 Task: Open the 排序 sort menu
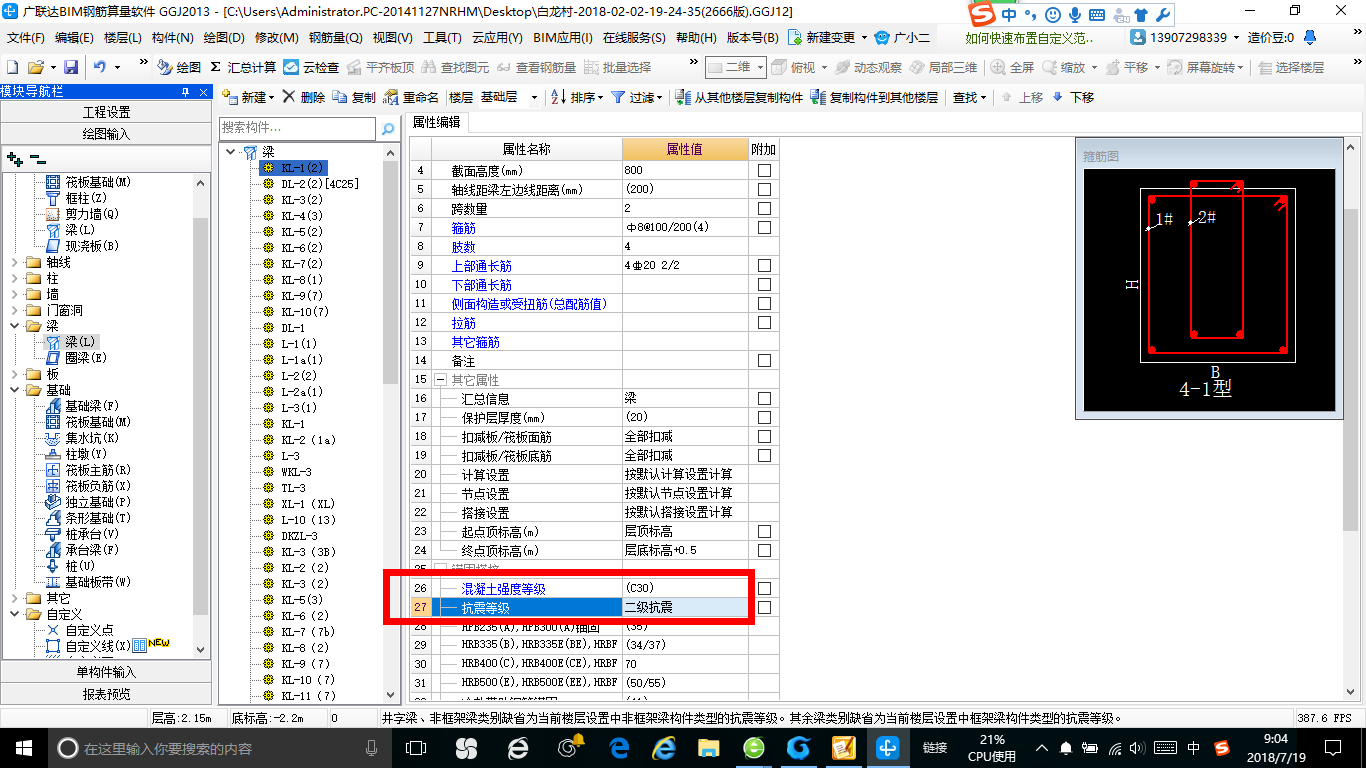(577, 97)
